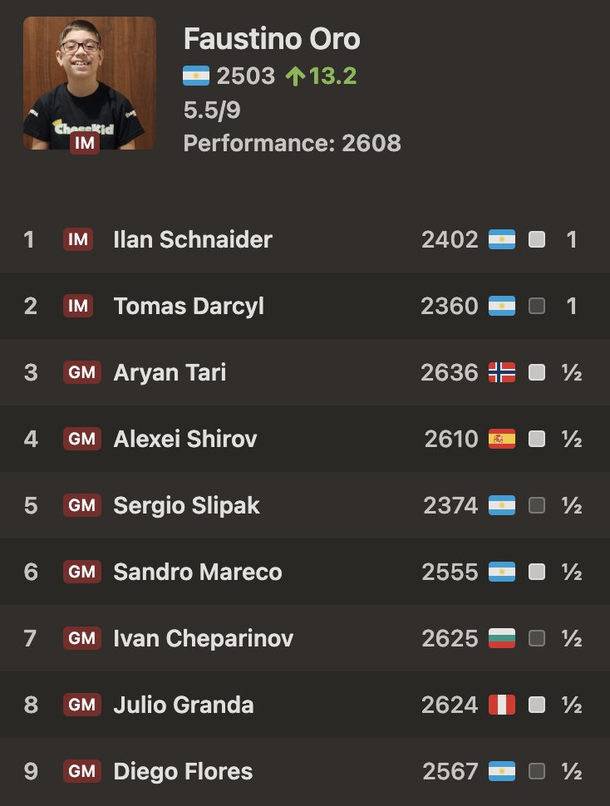Click the white piece indicator for Ilan Schnaider
Image resolution: width=610 pixels, height=806 pixels.
(x=537, y=240)
